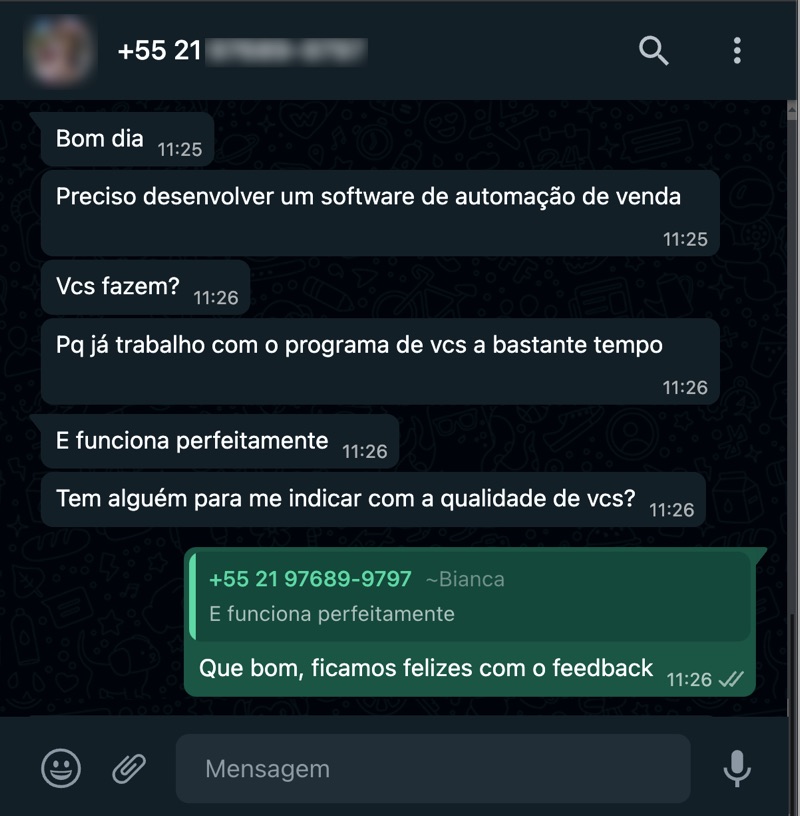Click the "Vcs fazem?" message bubble

145,287
